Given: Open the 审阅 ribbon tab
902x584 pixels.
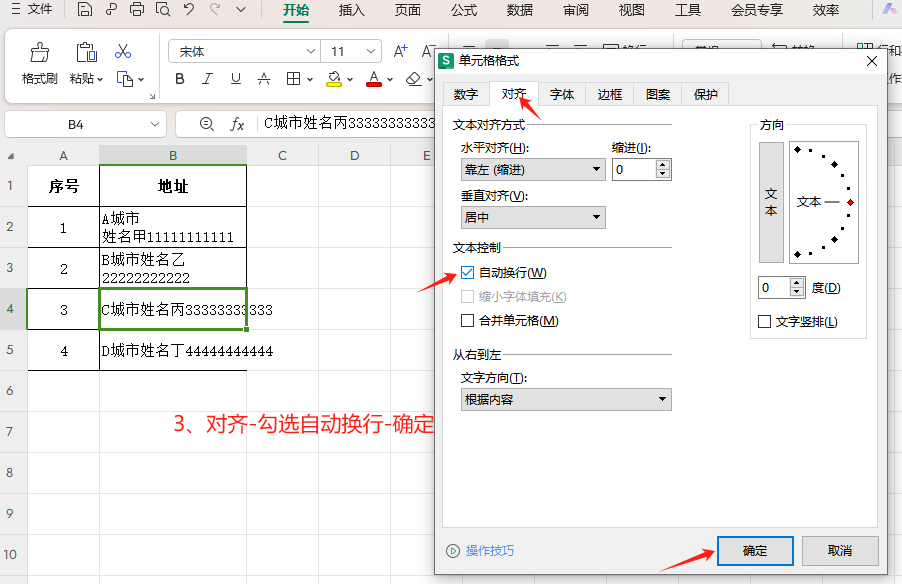Looking at the screenshot, I should [x=576, y=10].
